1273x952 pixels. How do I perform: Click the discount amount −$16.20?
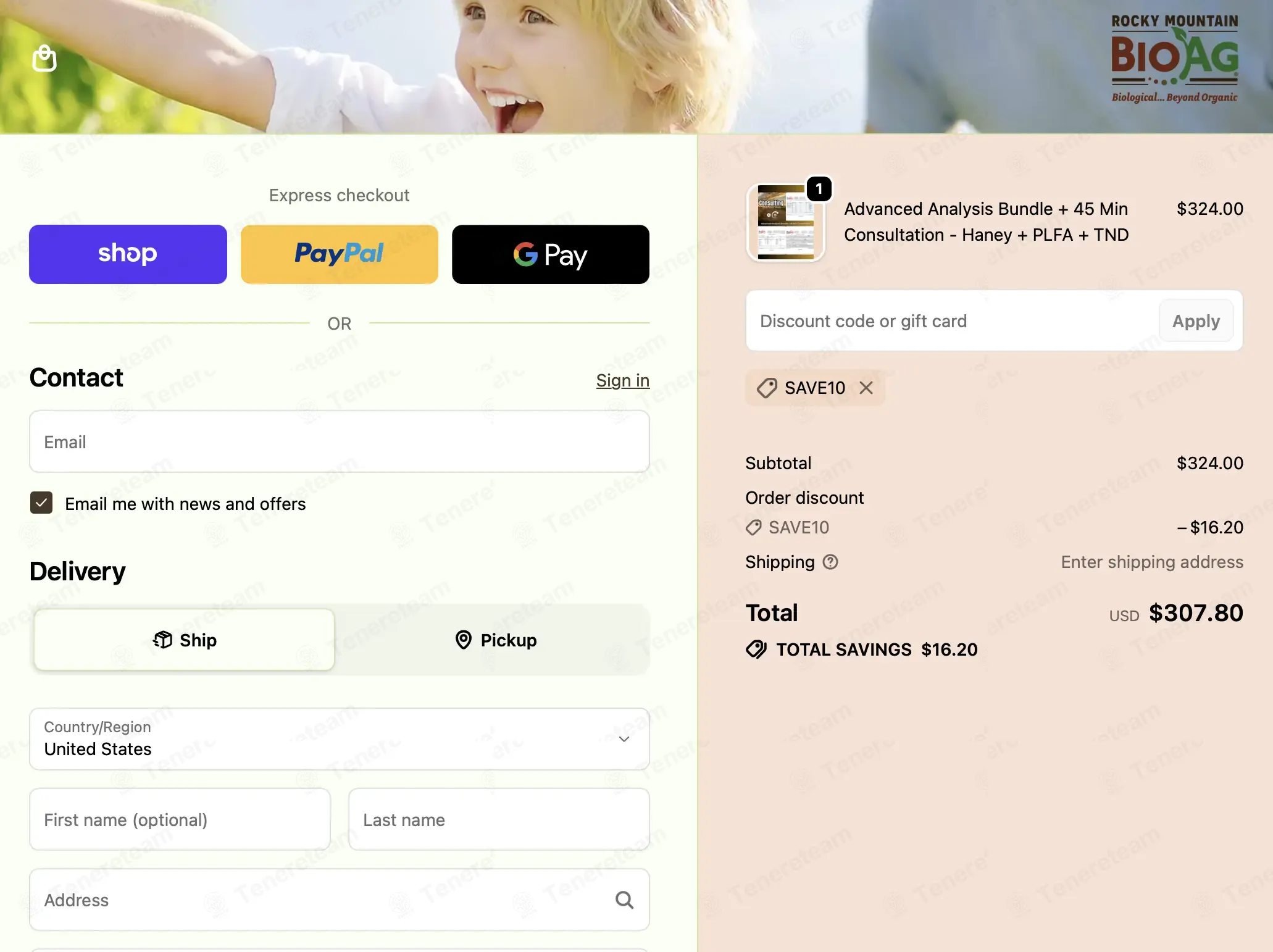click(1210, 527)
